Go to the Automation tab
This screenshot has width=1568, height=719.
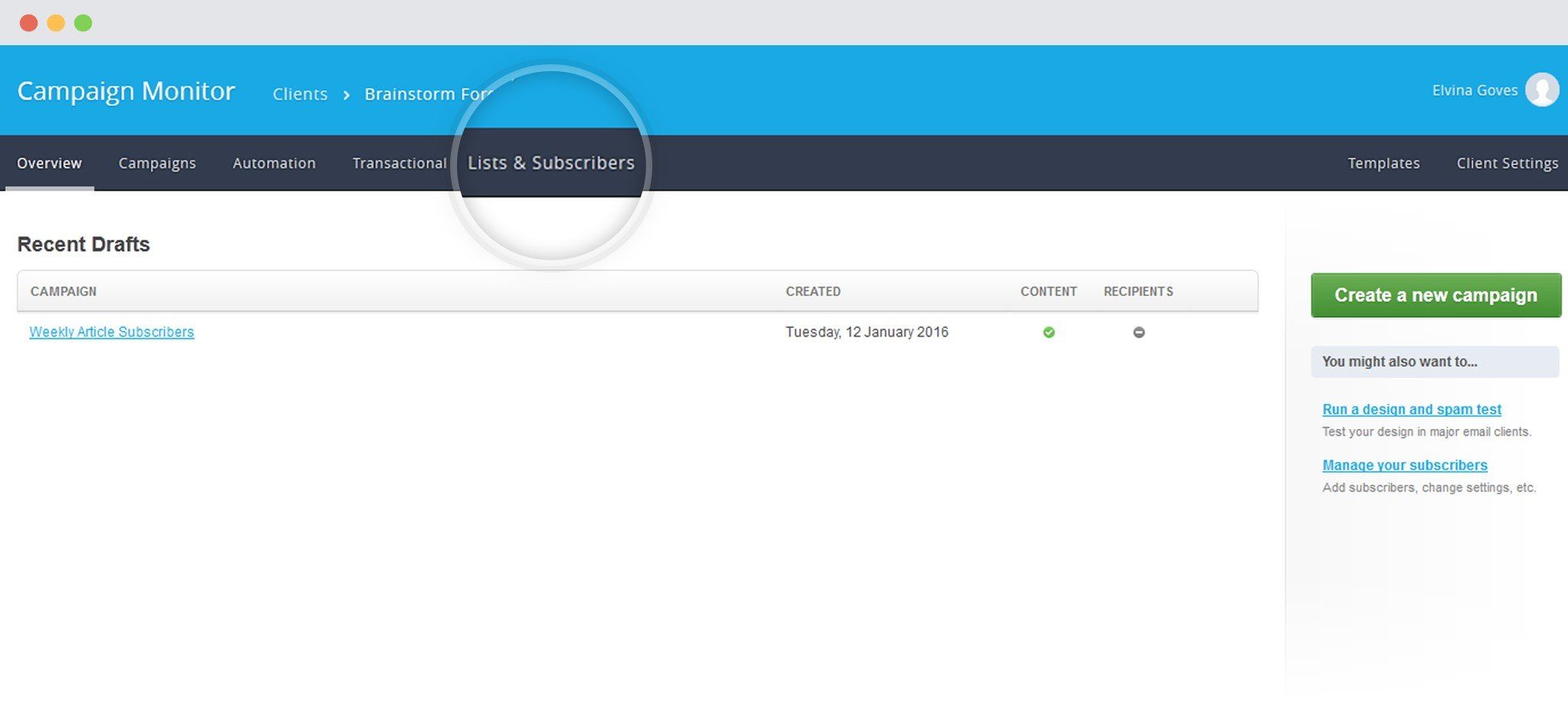click(274, 163)
